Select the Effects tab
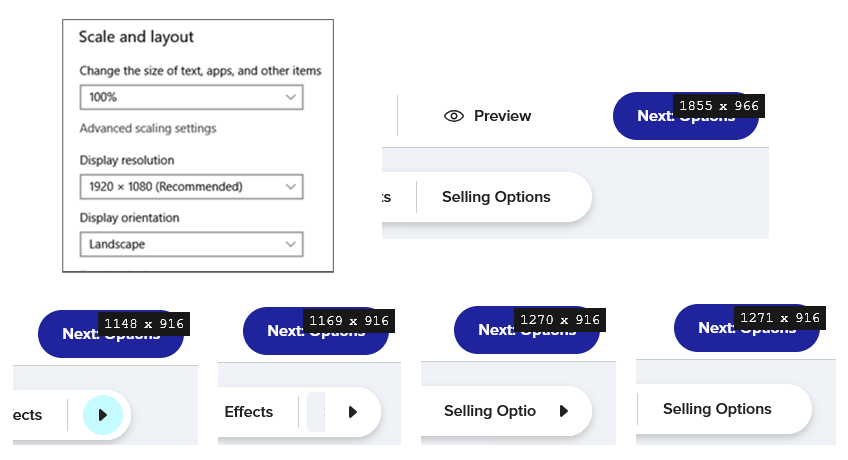The image size is (848, 460). [249, 412]
